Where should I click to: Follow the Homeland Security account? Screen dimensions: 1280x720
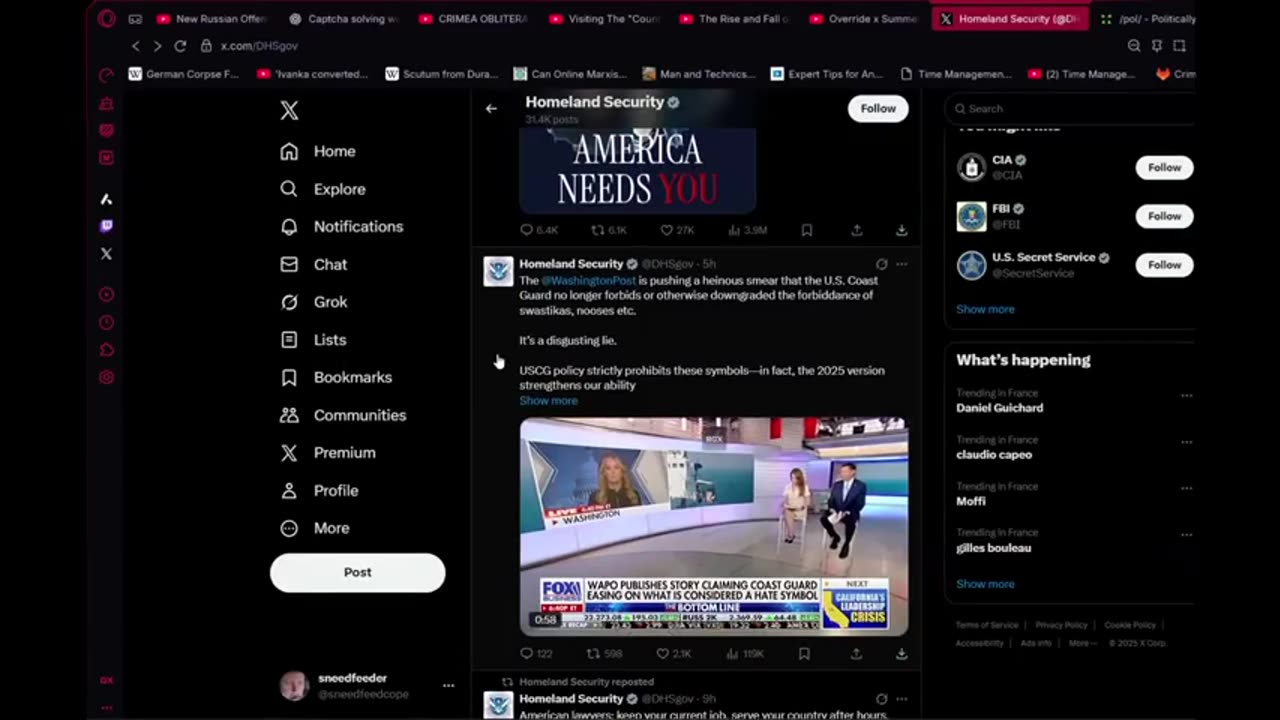(878, 108)
